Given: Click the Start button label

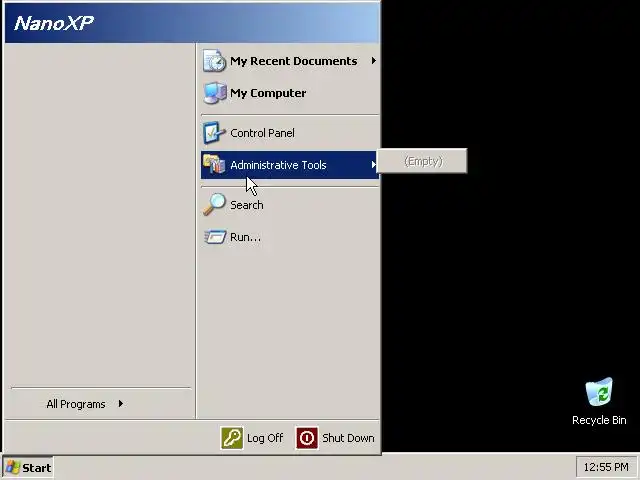Looking at the screenshot, I should pyautogui.click(x=37, y=468).
